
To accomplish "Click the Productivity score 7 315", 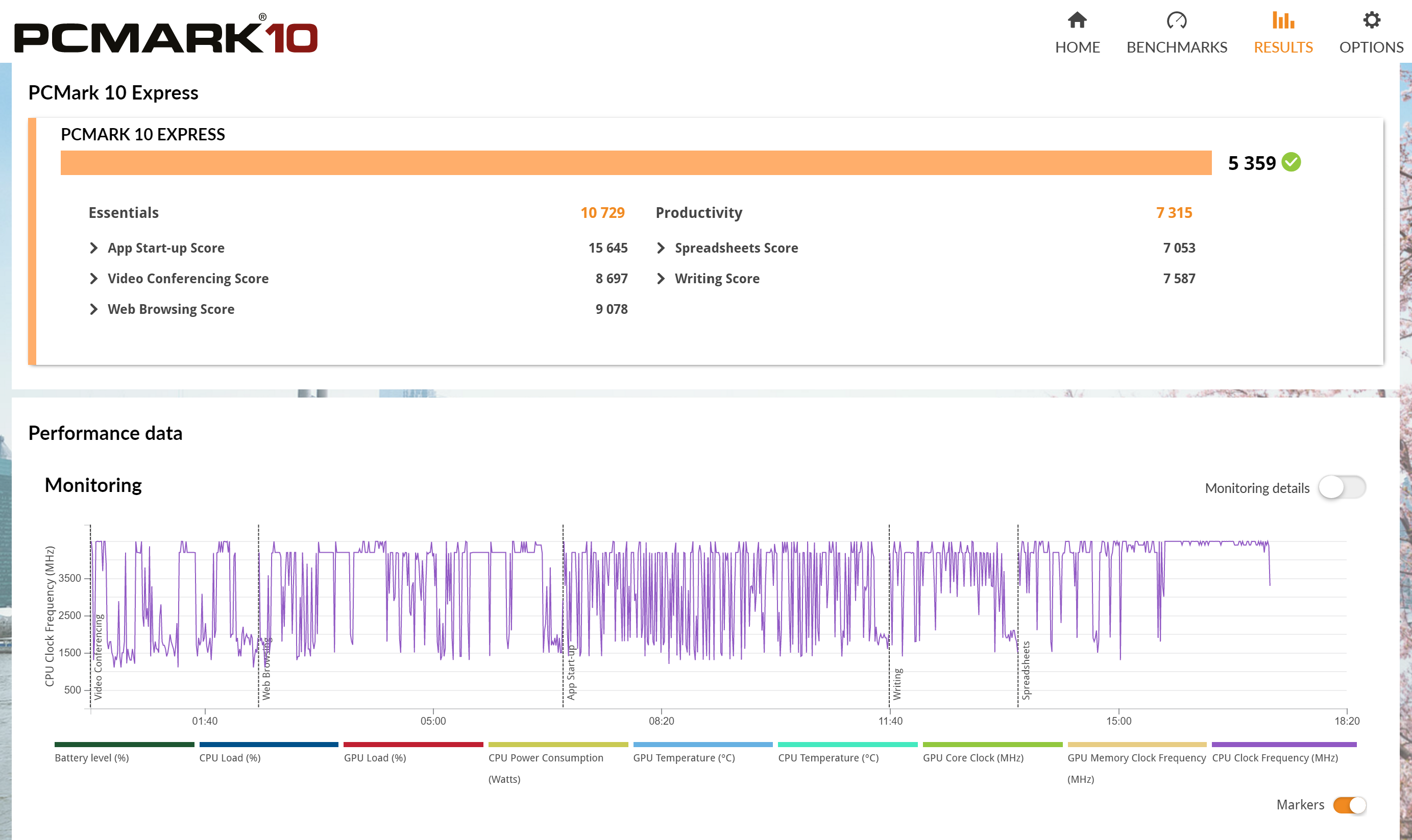I will 1174,213.
